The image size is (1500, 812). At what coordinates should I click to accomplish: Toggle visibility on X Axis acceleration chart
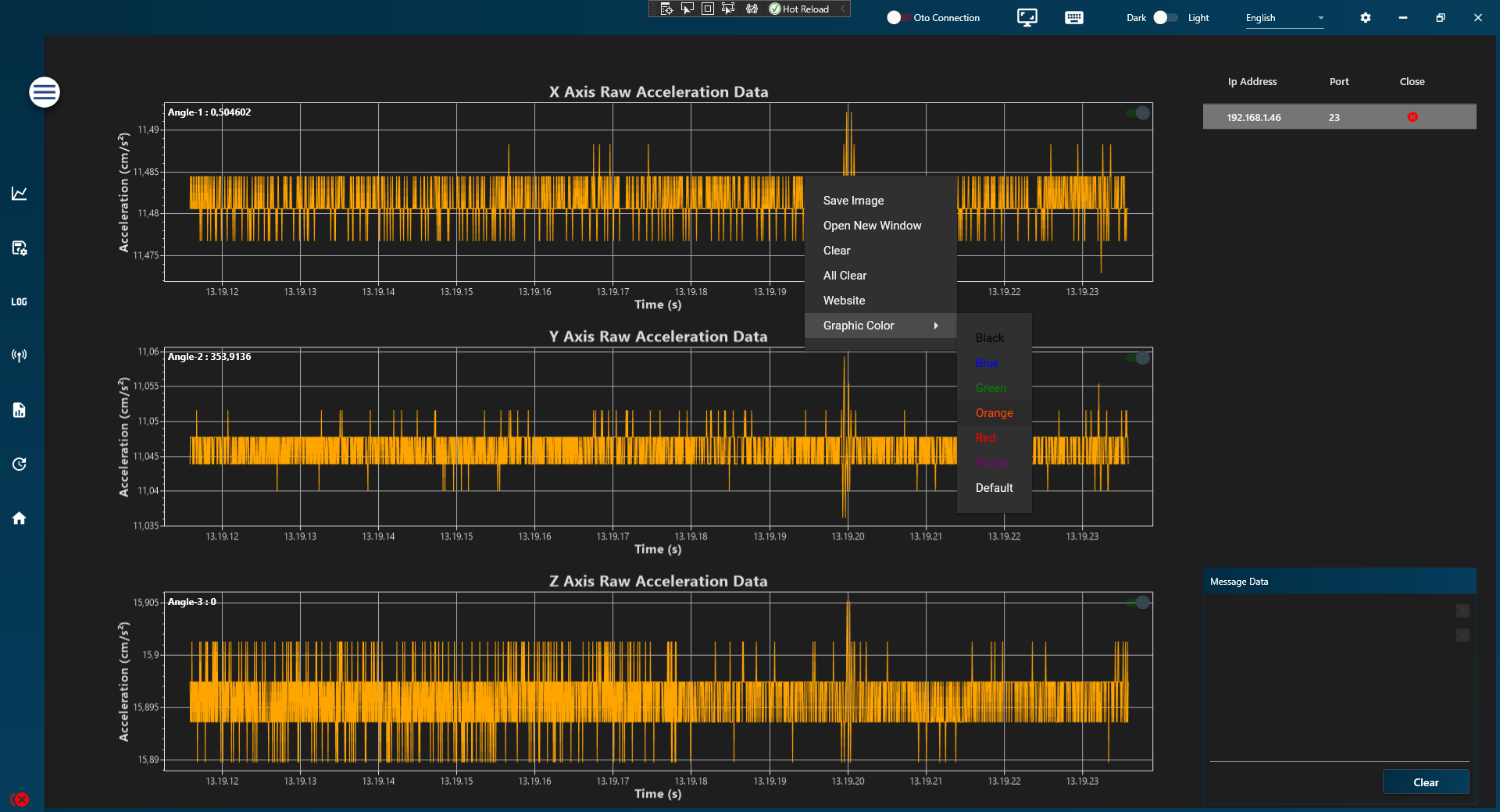click(x=1137, y=113)
